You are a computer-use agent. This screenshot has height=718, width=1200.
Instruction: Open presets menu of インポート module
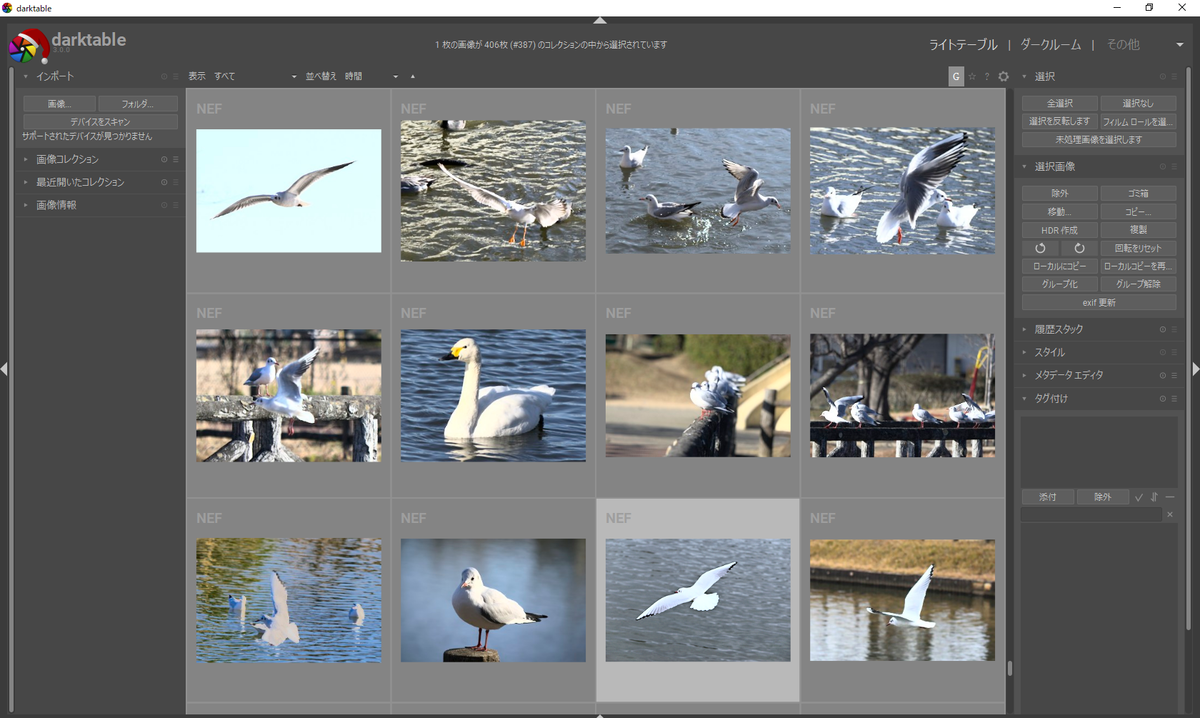(x=175, y=76)
